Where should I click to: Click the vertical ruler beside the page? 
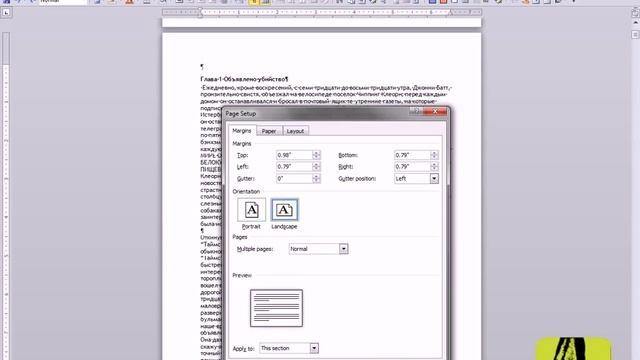(6, 196)
